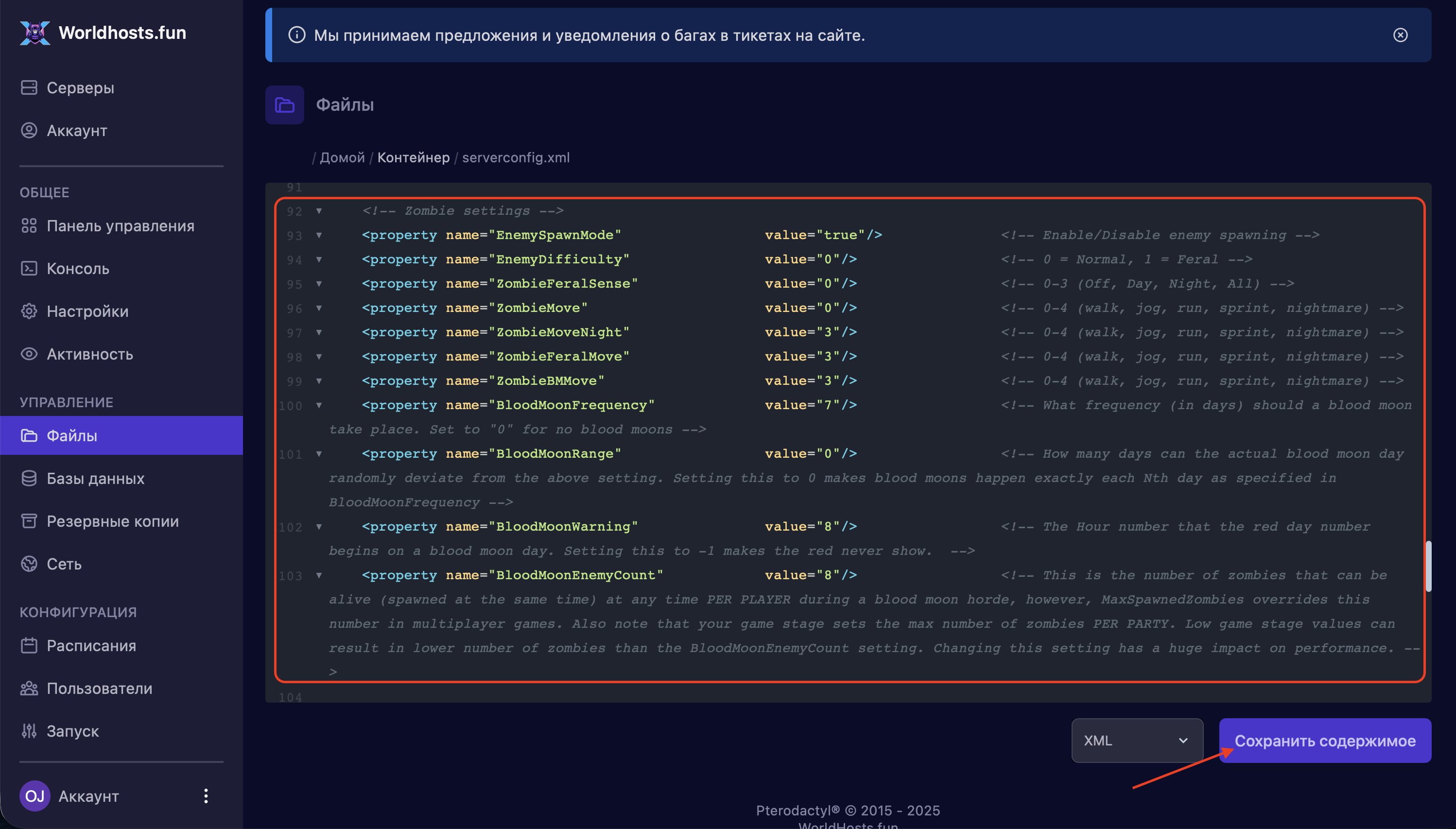The width and height of the screenshot is (1456, 829).
Task: Select the Файлы sidebar item
Action: [72, 435]
